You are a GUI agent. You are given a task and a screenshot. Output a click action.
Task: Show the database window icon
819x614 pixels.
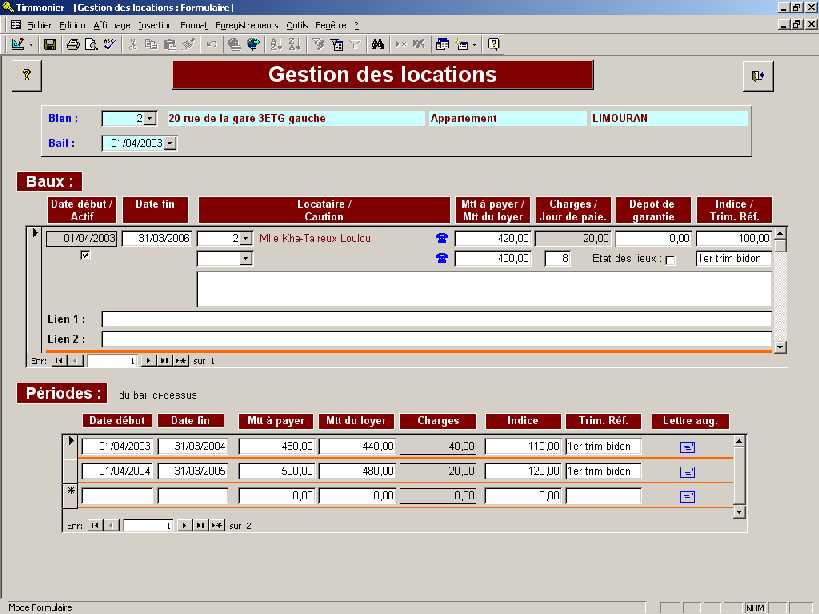click(x=442, y=44)
